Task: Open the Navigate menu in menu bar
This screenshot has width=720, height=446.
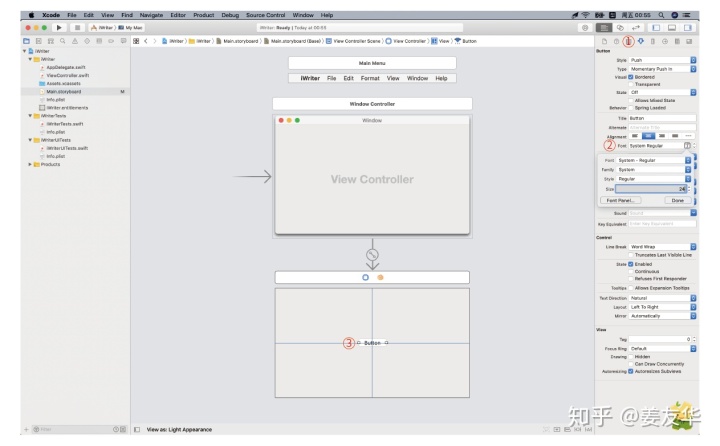Action: [151, 15]
